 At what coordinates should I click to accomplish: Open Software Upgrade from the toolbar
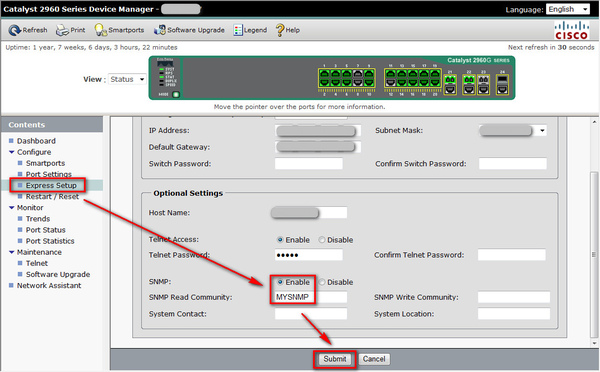click(x=189, y=30)
